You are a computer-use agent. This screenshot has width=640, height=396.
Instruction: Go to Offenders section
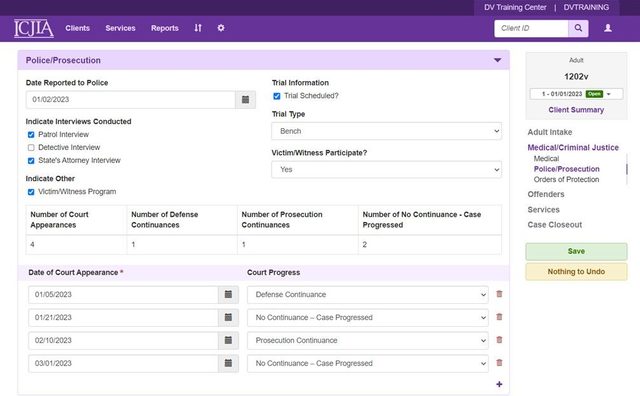pyautogui.click(x=546, y=194)
